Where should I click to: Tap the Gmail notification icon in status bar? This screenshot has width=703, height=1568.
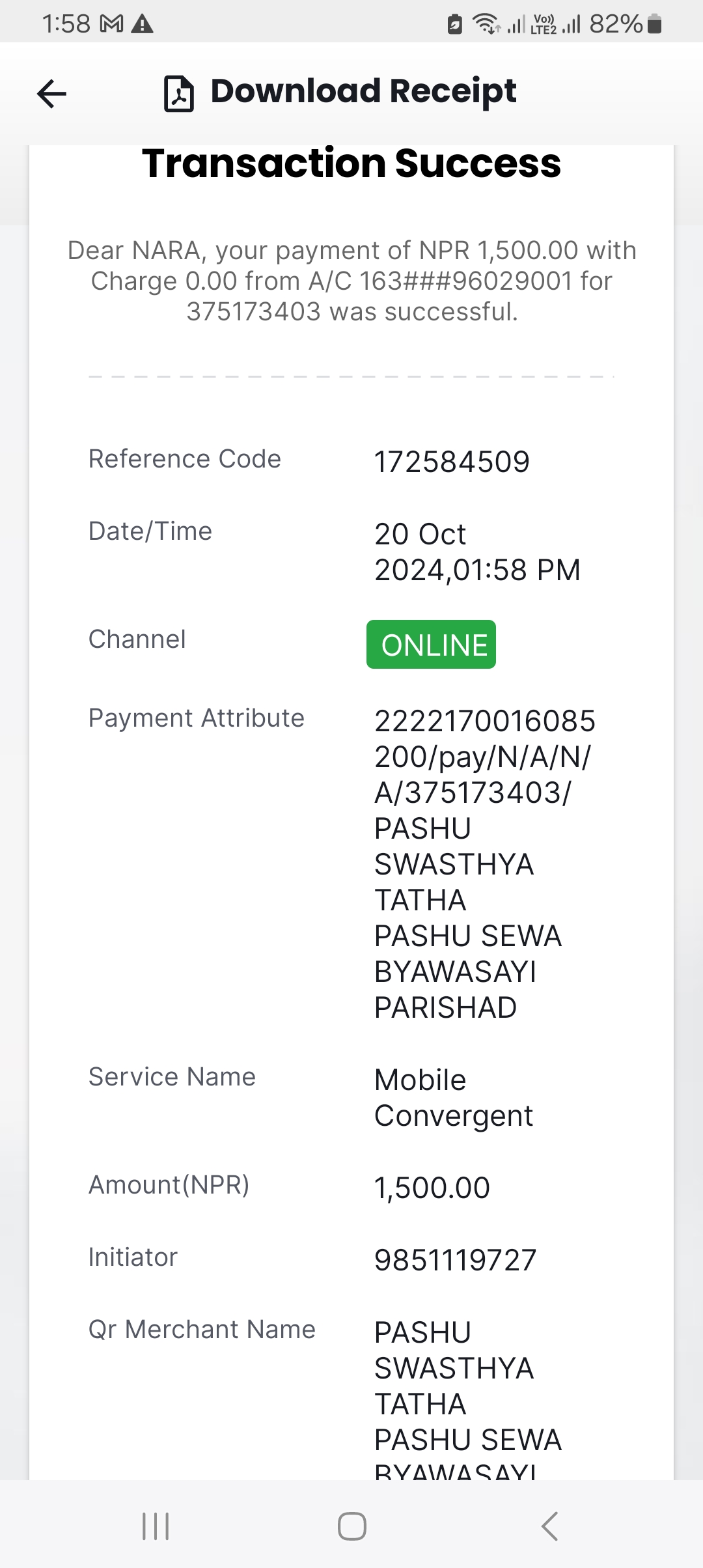point(112,25)
